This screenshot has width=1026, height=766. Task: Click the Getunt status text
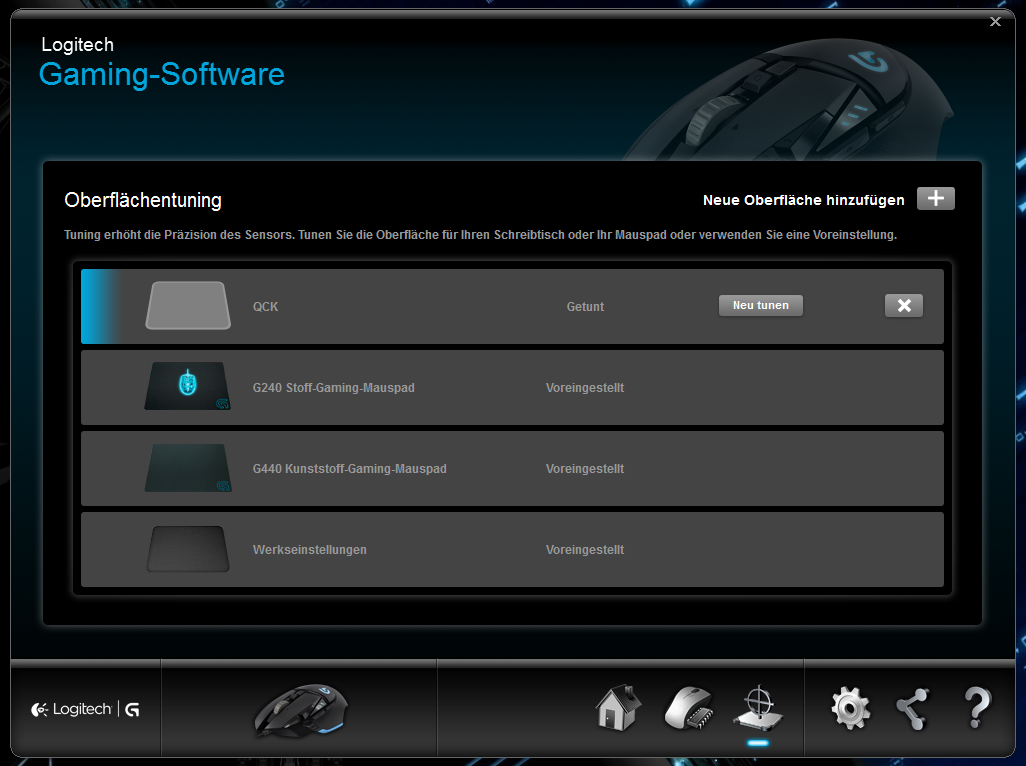585,307
